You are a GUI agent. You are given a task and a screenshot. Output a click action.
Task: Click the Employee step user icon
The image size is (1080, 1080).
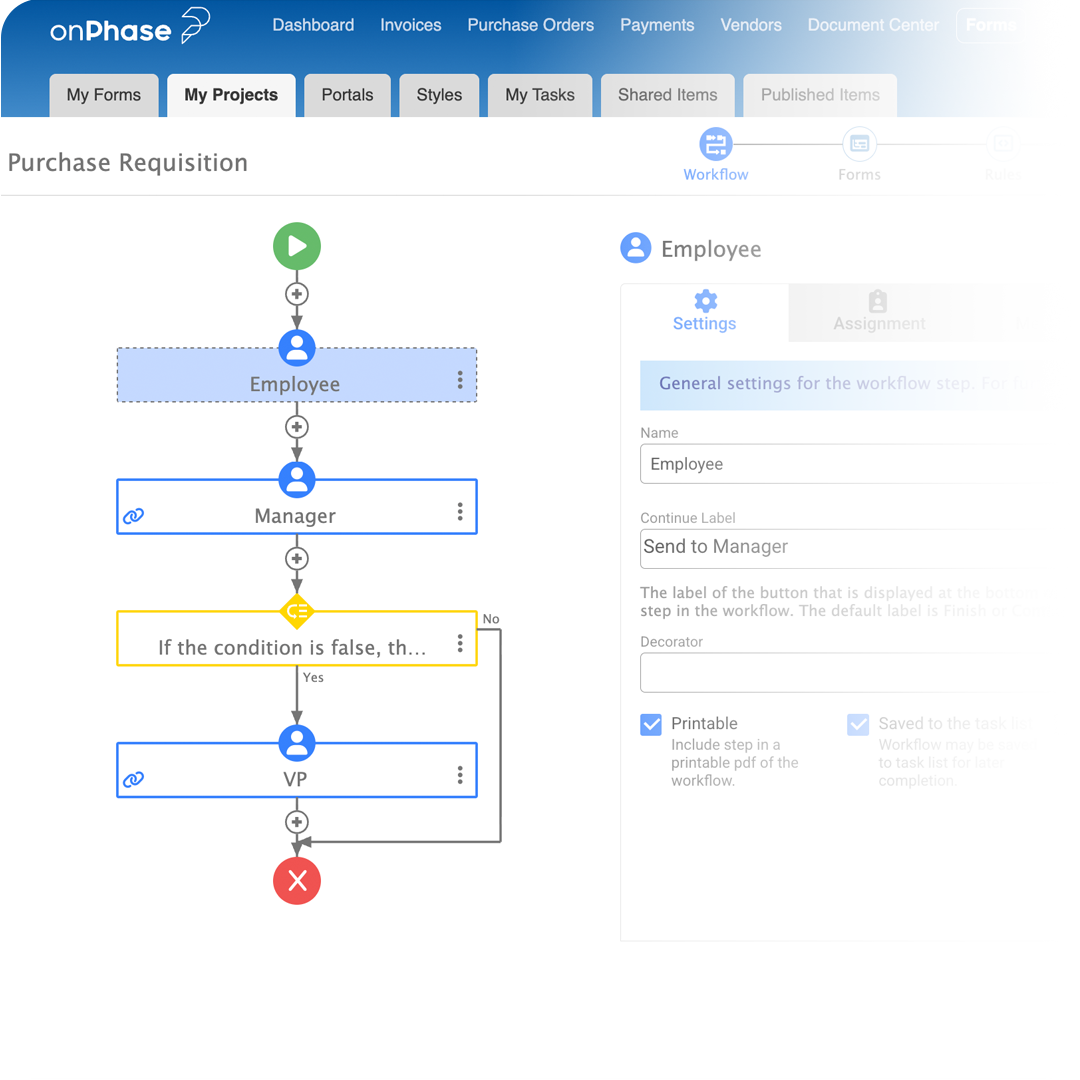pyautogui.click(x=297, y=348)
